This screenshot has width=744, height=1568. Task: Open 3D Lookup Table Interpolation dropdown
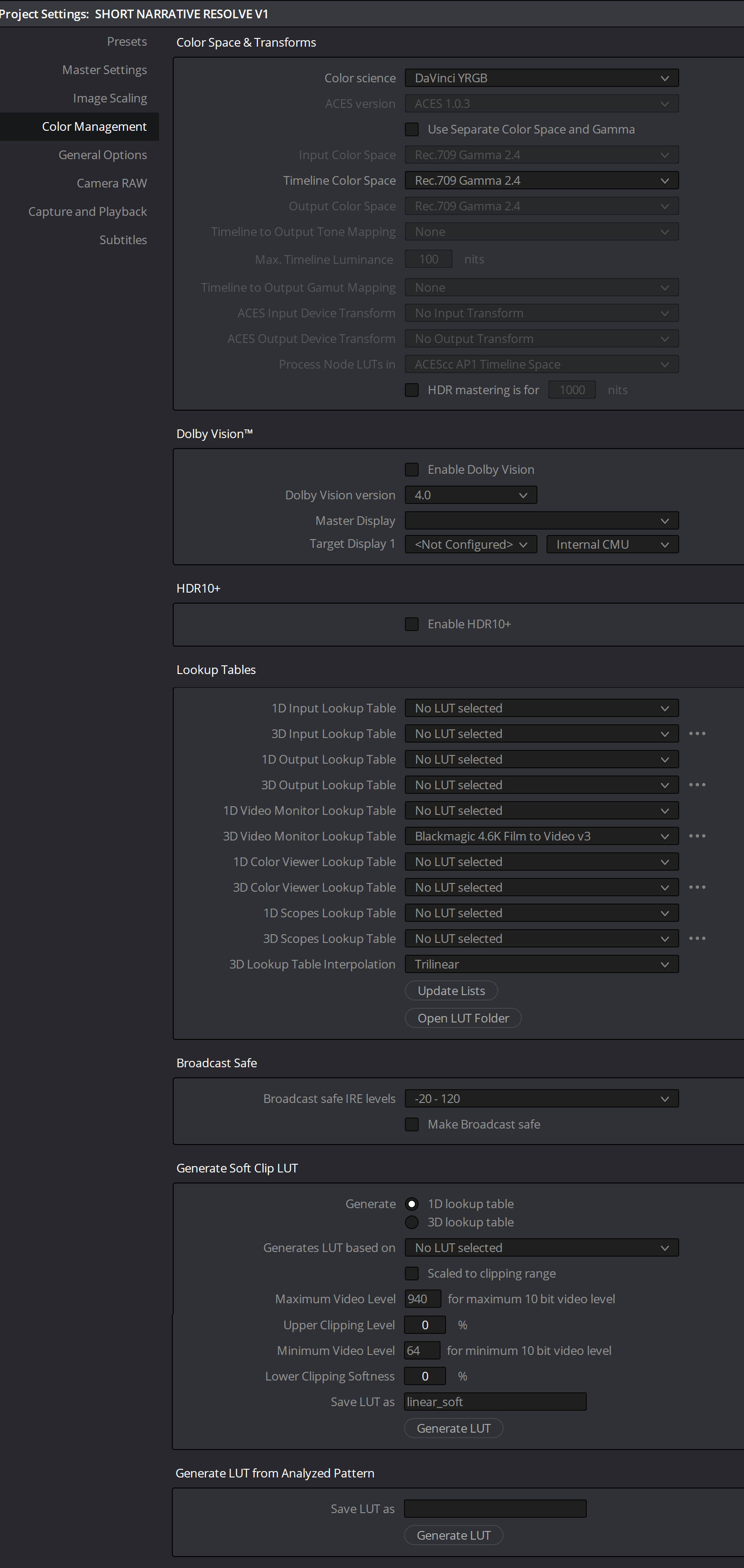(x=542, y=964)
